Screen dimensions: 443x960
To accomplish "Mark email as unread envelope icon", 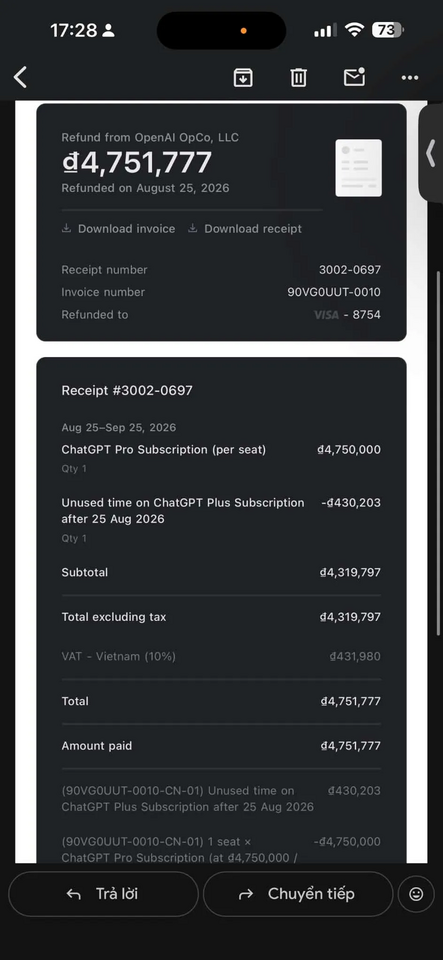I will 354,77.
